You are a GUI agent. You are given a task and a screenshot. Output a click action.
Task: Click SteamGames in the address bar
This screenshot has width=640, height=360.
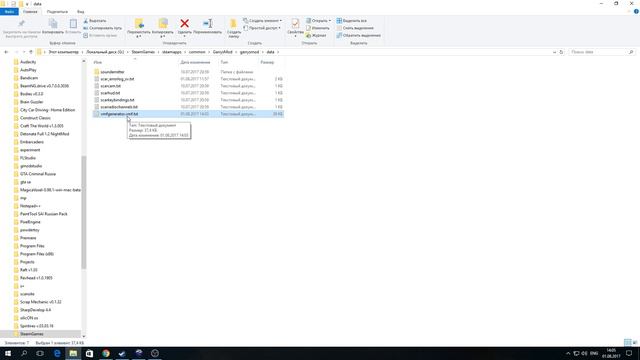pyautogui.click(x=143, y=52)
